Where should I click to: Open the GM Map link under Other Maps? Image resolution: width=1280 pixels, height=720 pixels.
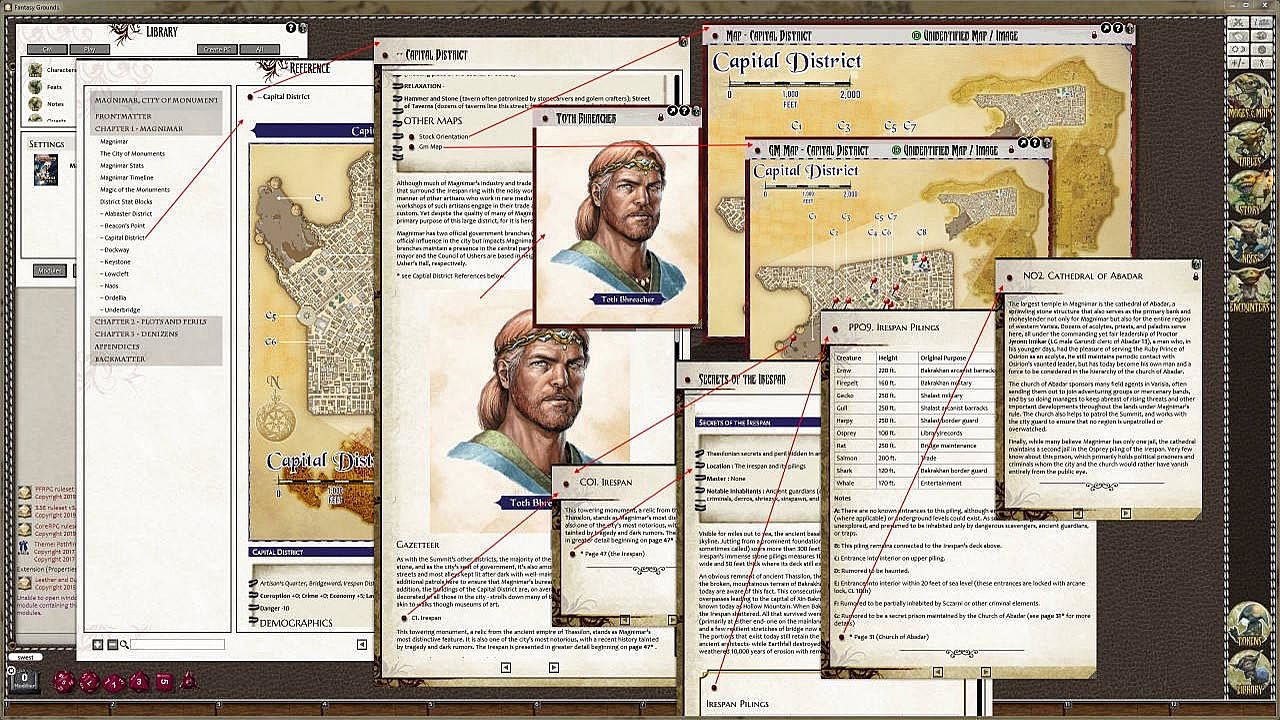[430, 147]
